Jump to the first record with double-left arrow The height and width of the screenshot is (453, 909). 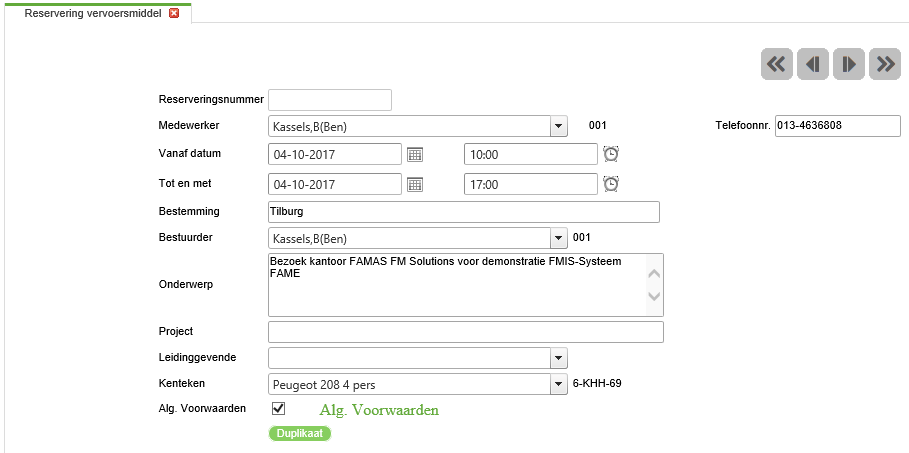click(776, 64)
